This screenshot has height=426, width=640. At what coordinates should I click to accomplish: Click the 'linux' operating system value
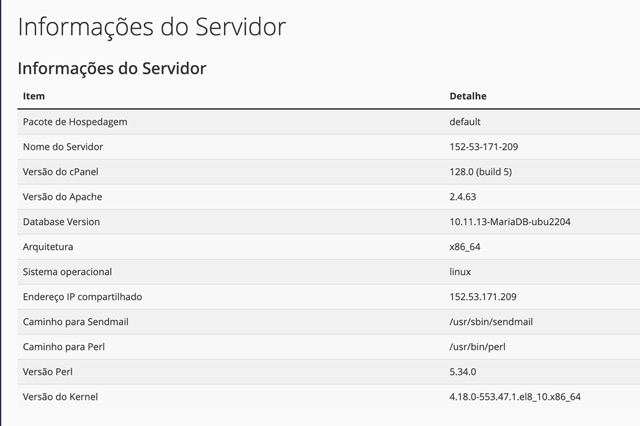(460, 272)
